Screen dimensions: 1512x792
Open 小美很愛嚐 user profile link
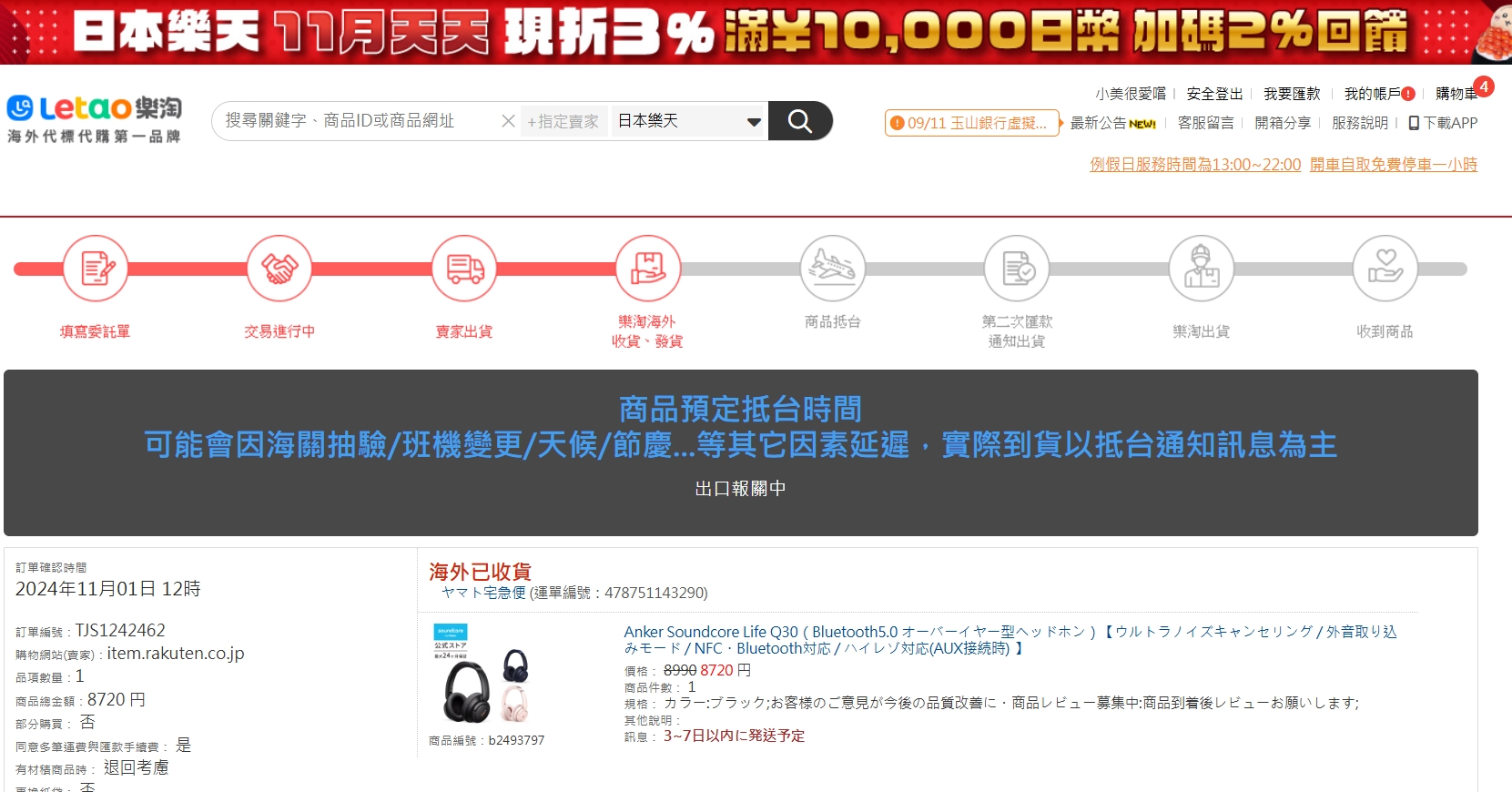click(1131, 94)
